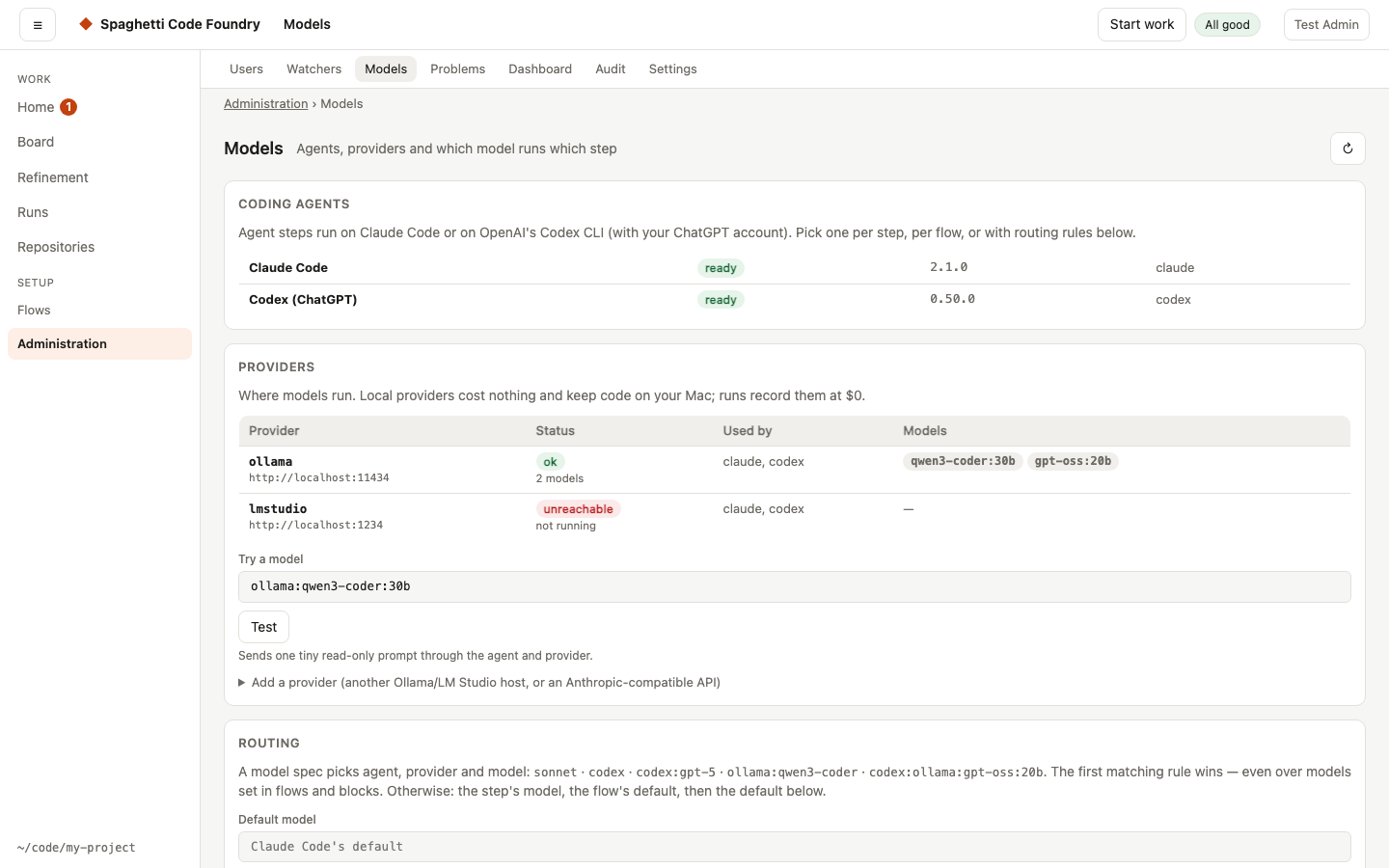1389x868 pixels.
Task: Select the Claude Code agent row name
Action: tap(288, 267)
